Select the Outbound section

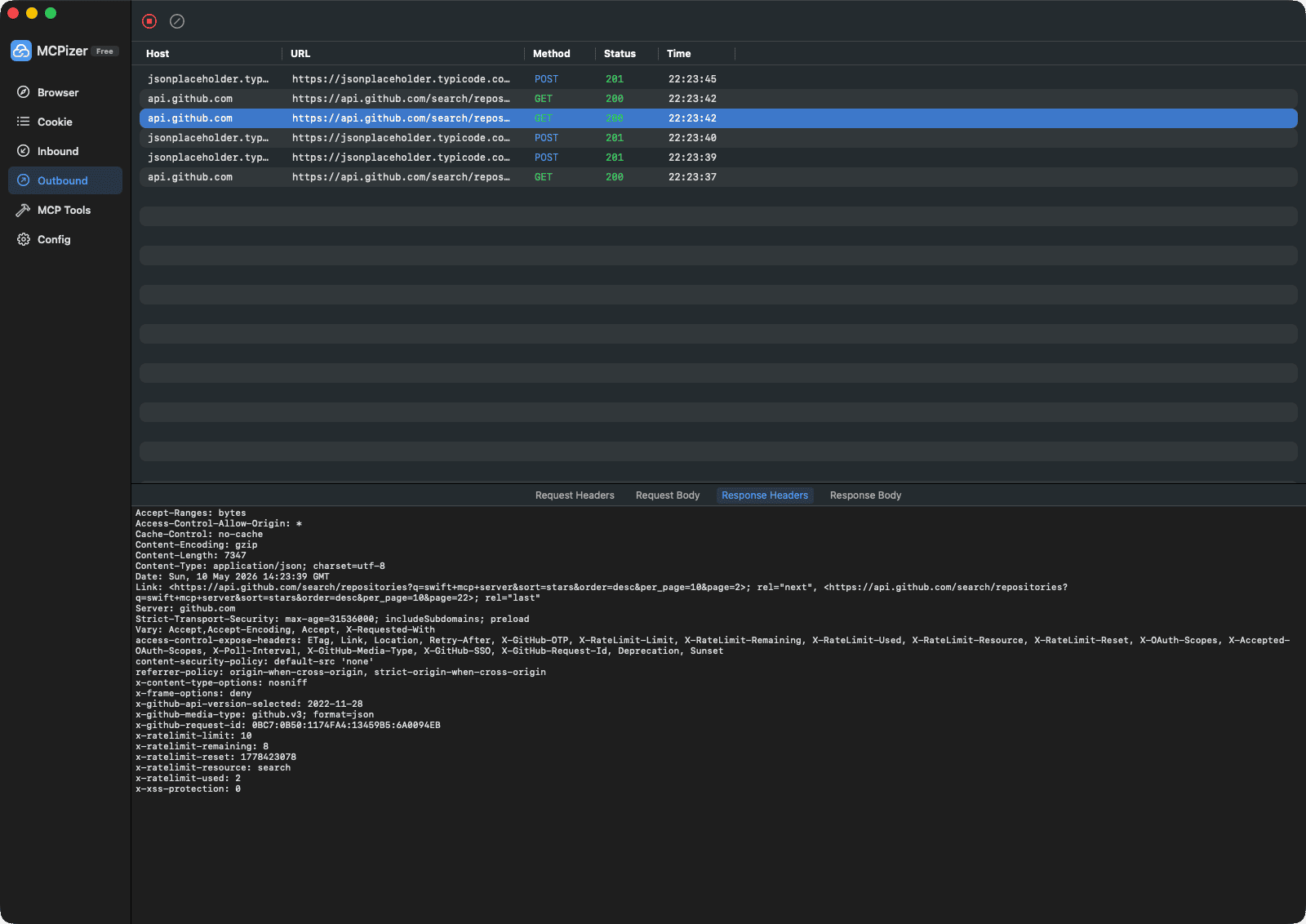coord(65,180)
